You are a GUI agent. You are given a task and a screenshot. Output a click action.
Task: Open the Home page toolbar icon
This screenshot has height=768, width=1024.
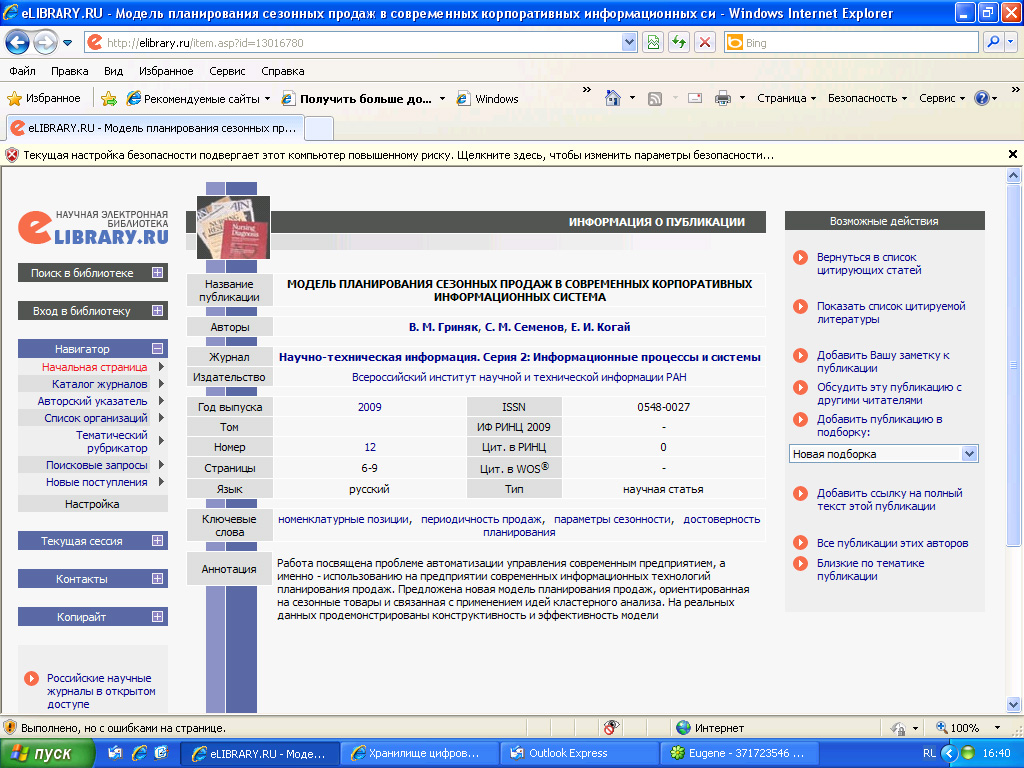pyautogui.click(x=613, y=98)
